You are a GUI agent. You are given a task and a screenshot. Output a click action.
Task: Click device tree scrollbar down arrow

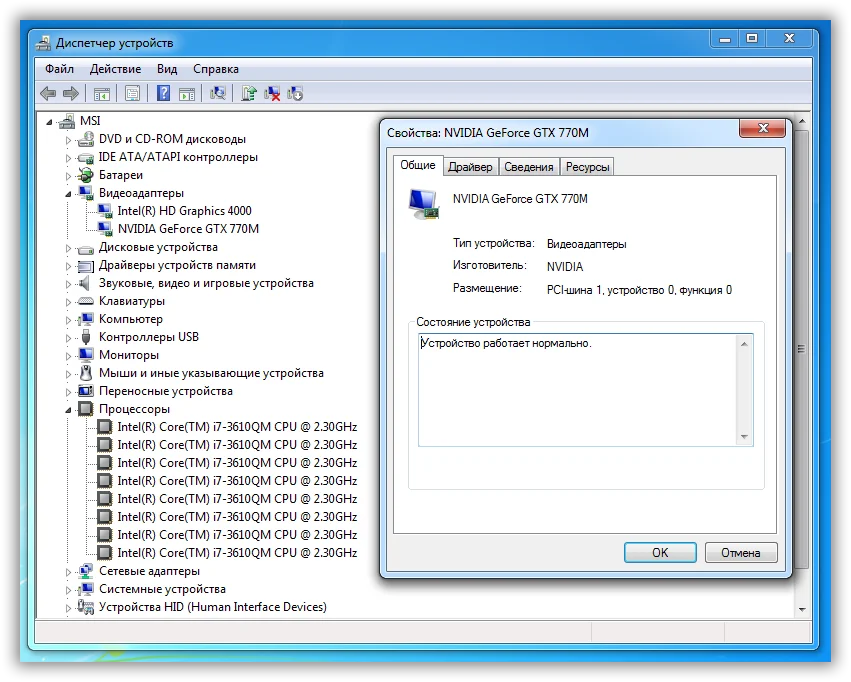pyautogui.click(x=802, y=610)
